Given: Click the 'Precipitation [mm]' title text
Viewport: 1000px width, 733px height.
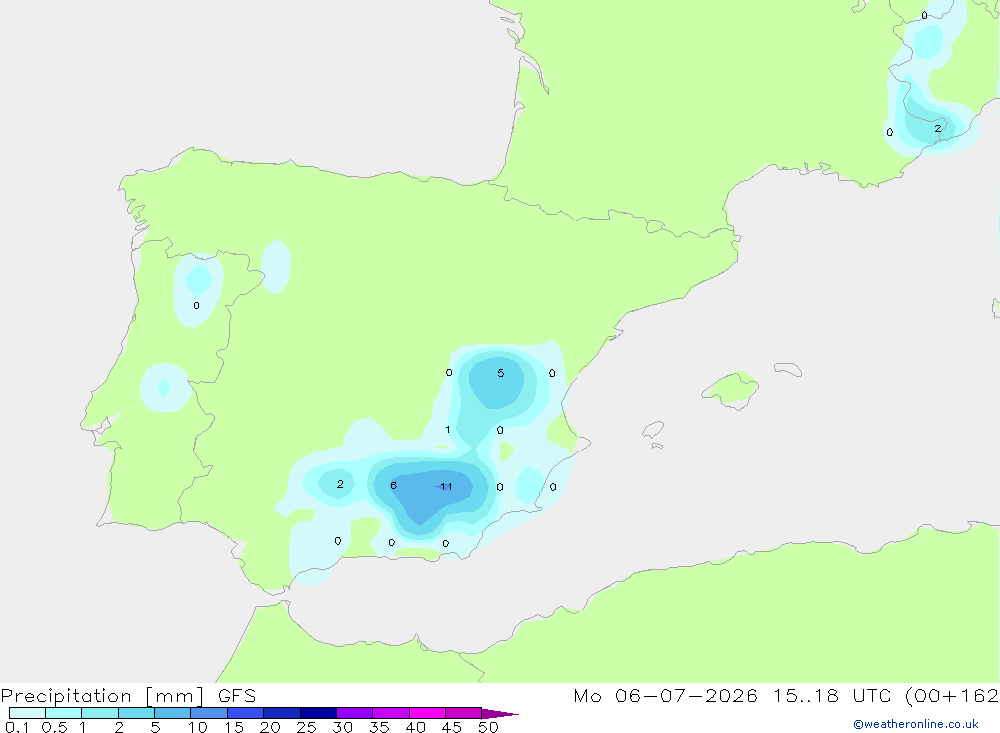Looking at the screenshot, I should [103, 696].
